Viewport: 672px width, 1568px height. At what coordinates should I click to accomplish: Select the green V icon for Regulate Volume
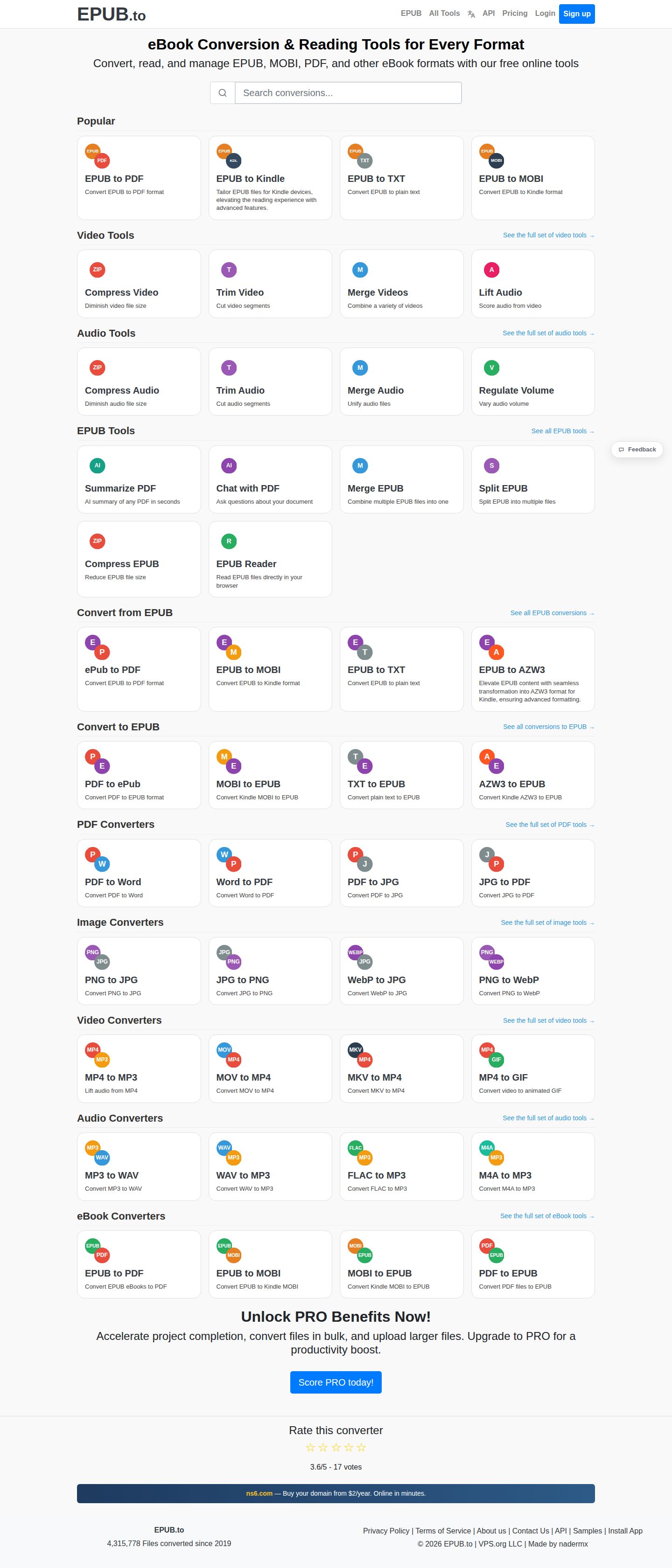click(x=492, y=368)
